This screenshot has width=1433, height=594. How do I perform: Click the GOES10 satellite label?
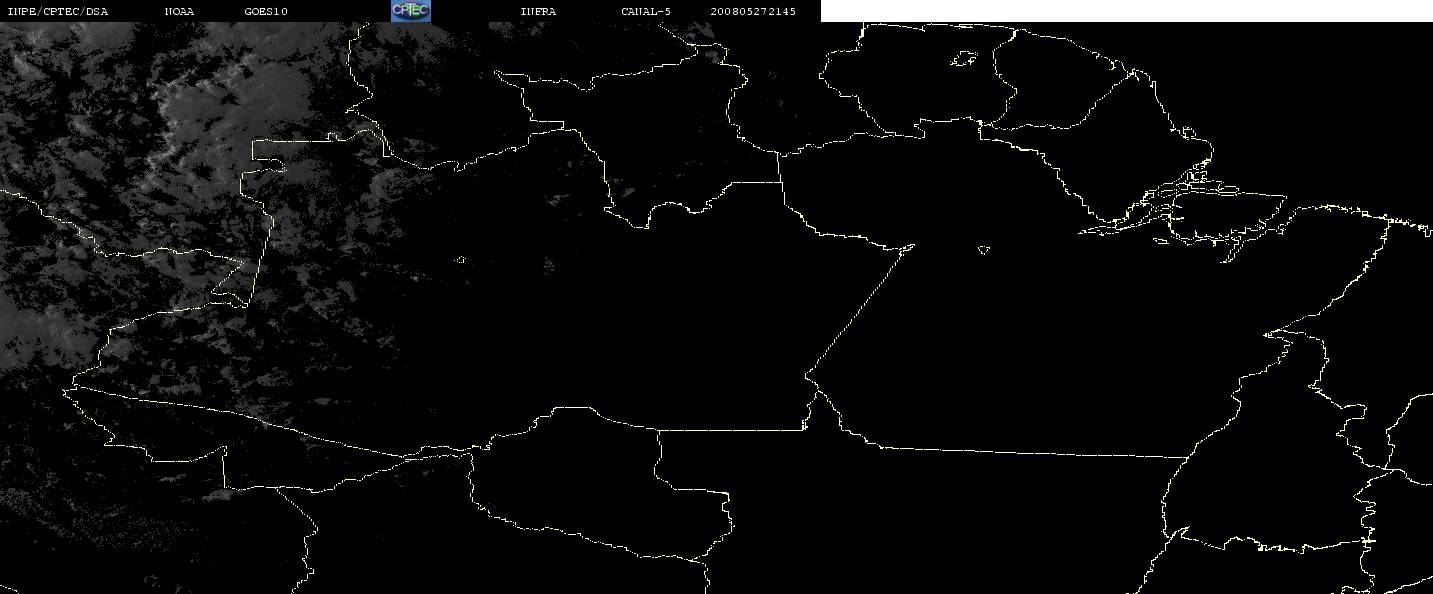266,11
